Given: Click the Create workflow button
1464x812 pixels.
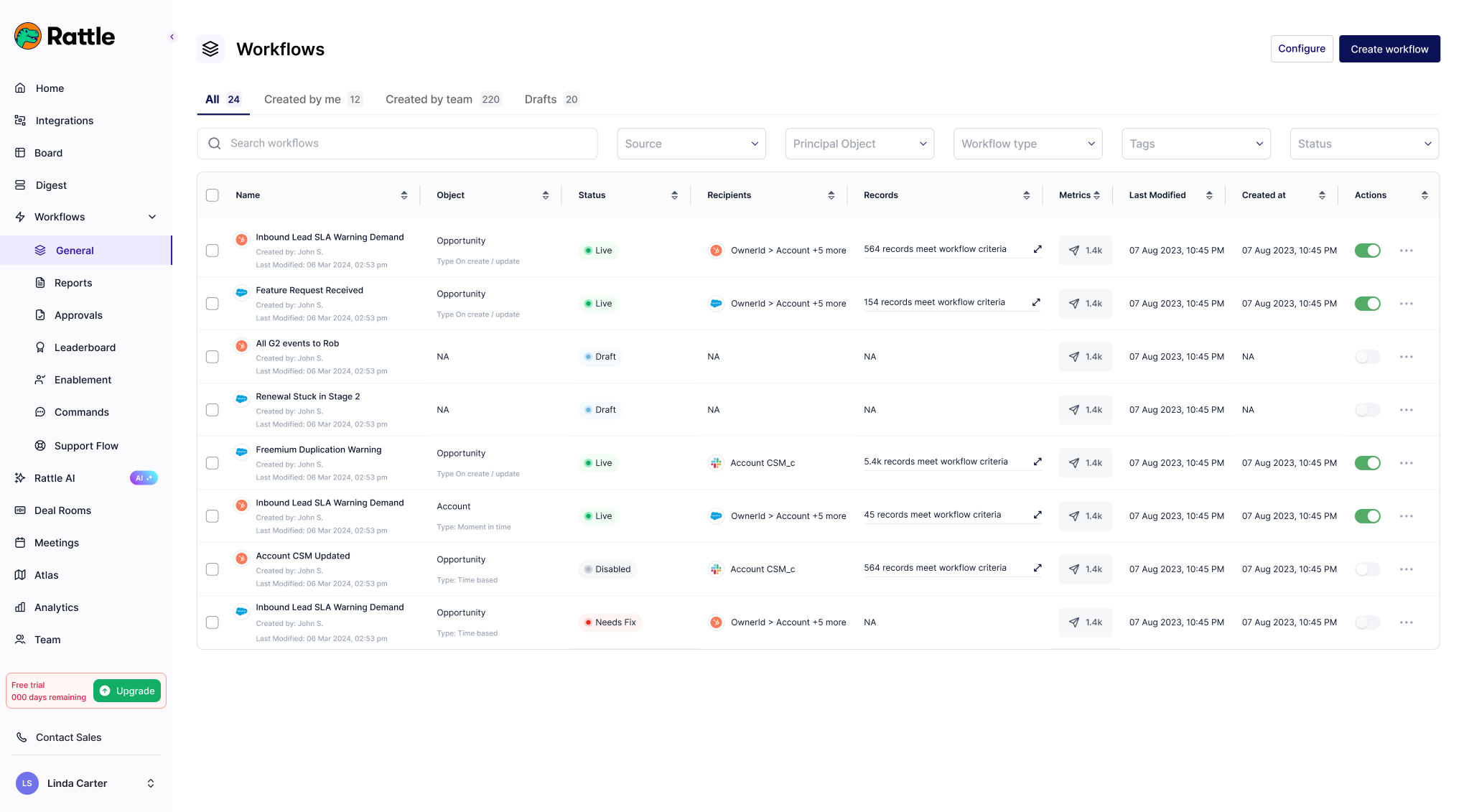Looking at the screenshot, I should click(x=1389, y=48).
